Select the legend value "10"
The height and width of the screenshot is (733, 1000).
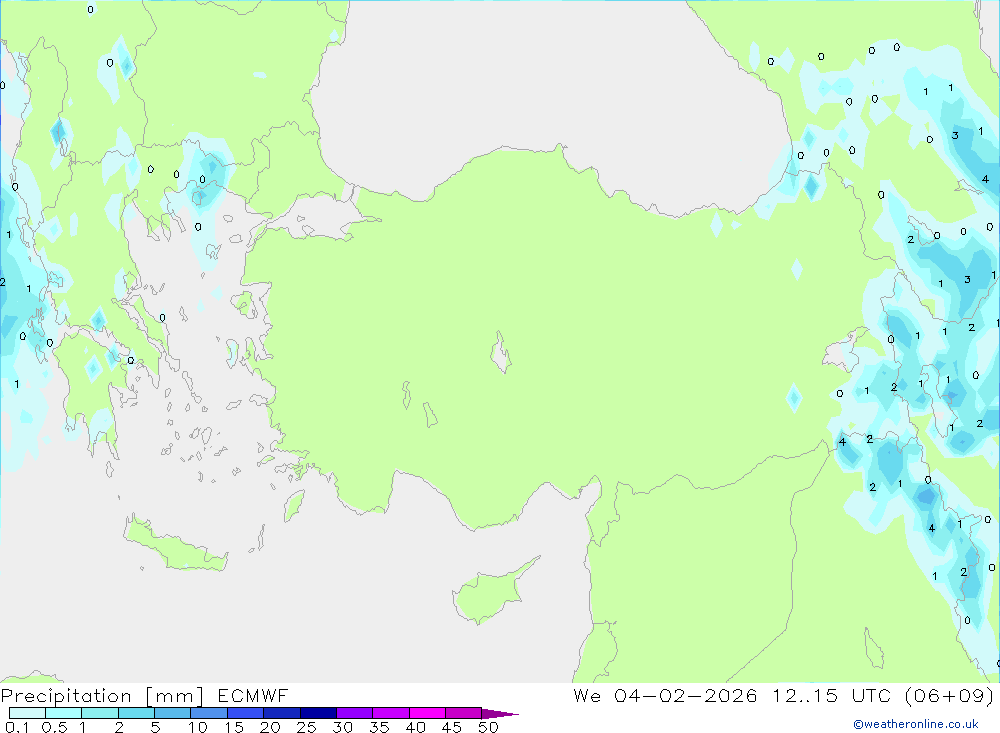coord(198,727)
